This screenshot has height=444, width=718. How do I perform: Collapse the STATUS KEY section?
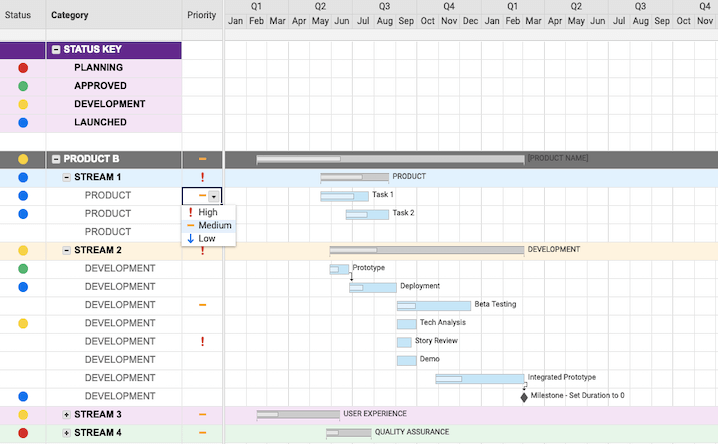pos(56,50)
